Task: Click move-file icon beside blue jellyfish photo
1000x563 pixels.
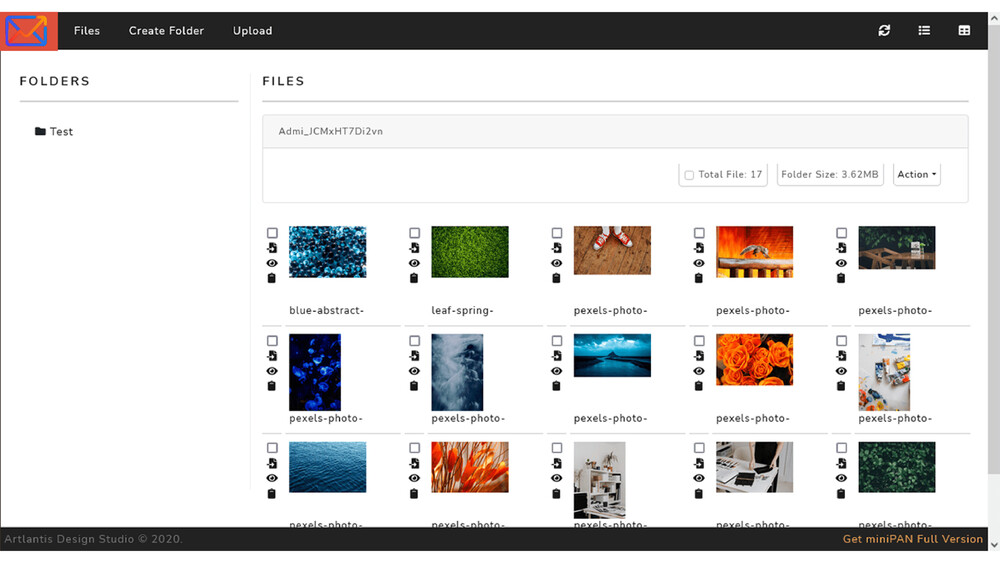Action: point(272,356)
